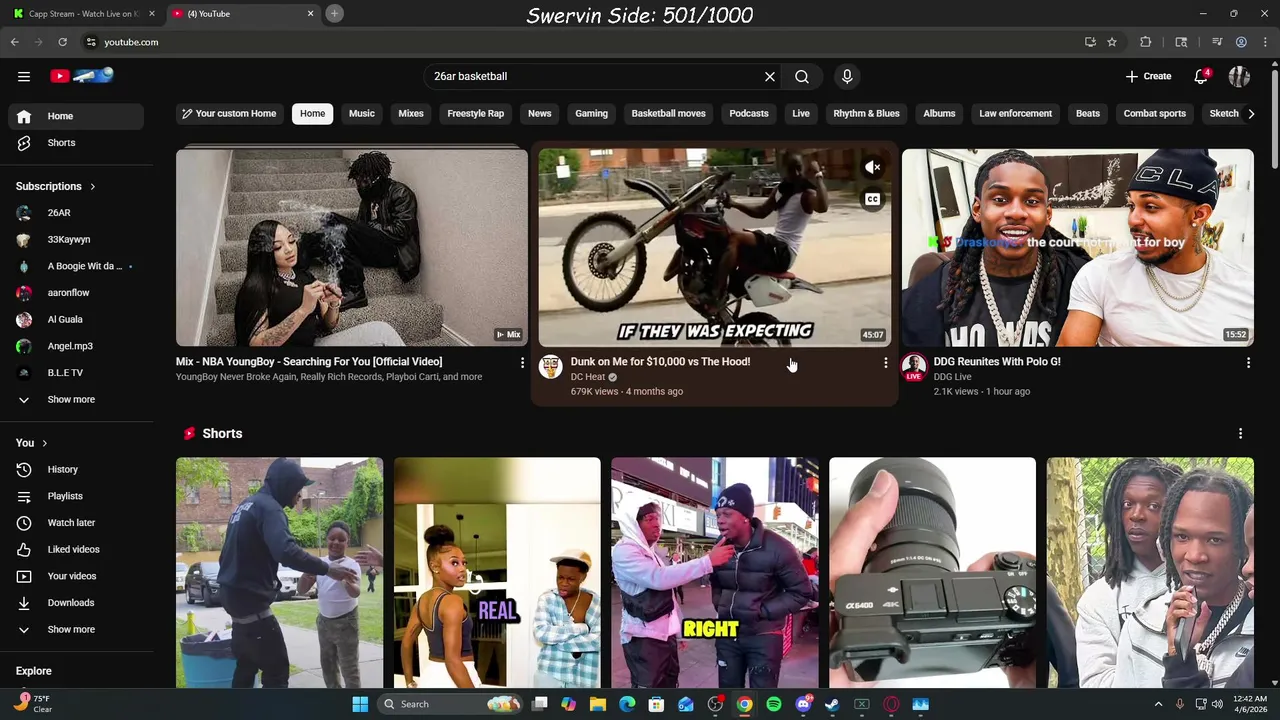Start voice search with microphone

[x=847, y=76]
